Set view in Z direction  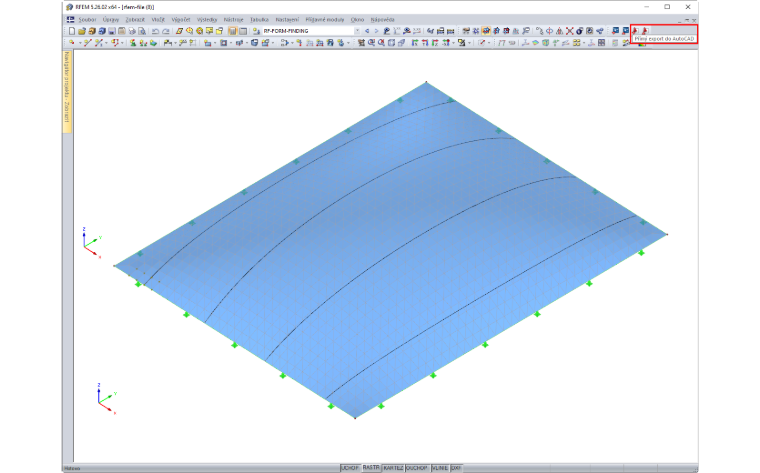[x=435, y=43]
